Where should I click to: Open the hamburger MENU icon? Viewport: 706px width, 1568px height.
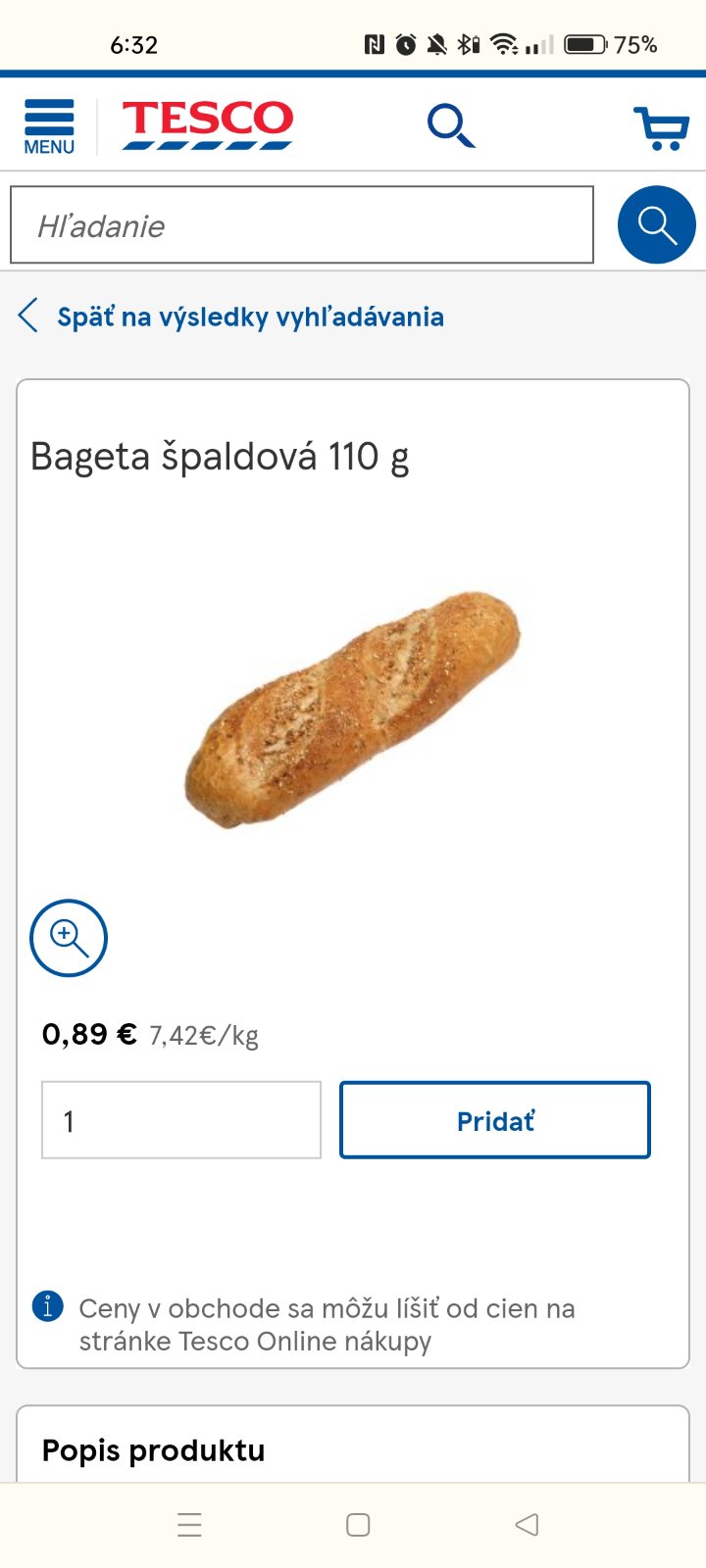pyautogui.click(x=49, y=126)
